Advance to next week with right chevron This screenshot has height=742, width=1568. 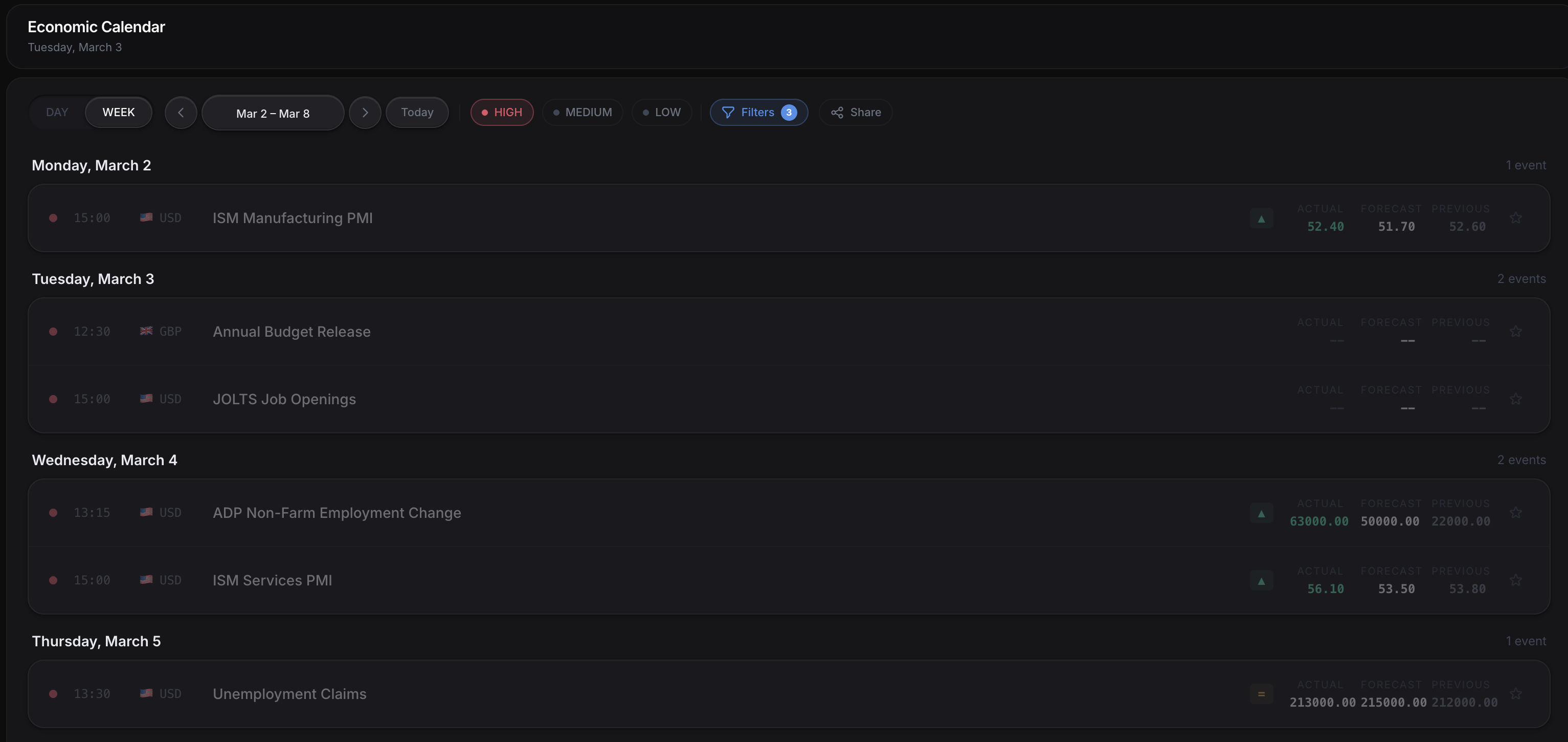[x=365, y=113]
